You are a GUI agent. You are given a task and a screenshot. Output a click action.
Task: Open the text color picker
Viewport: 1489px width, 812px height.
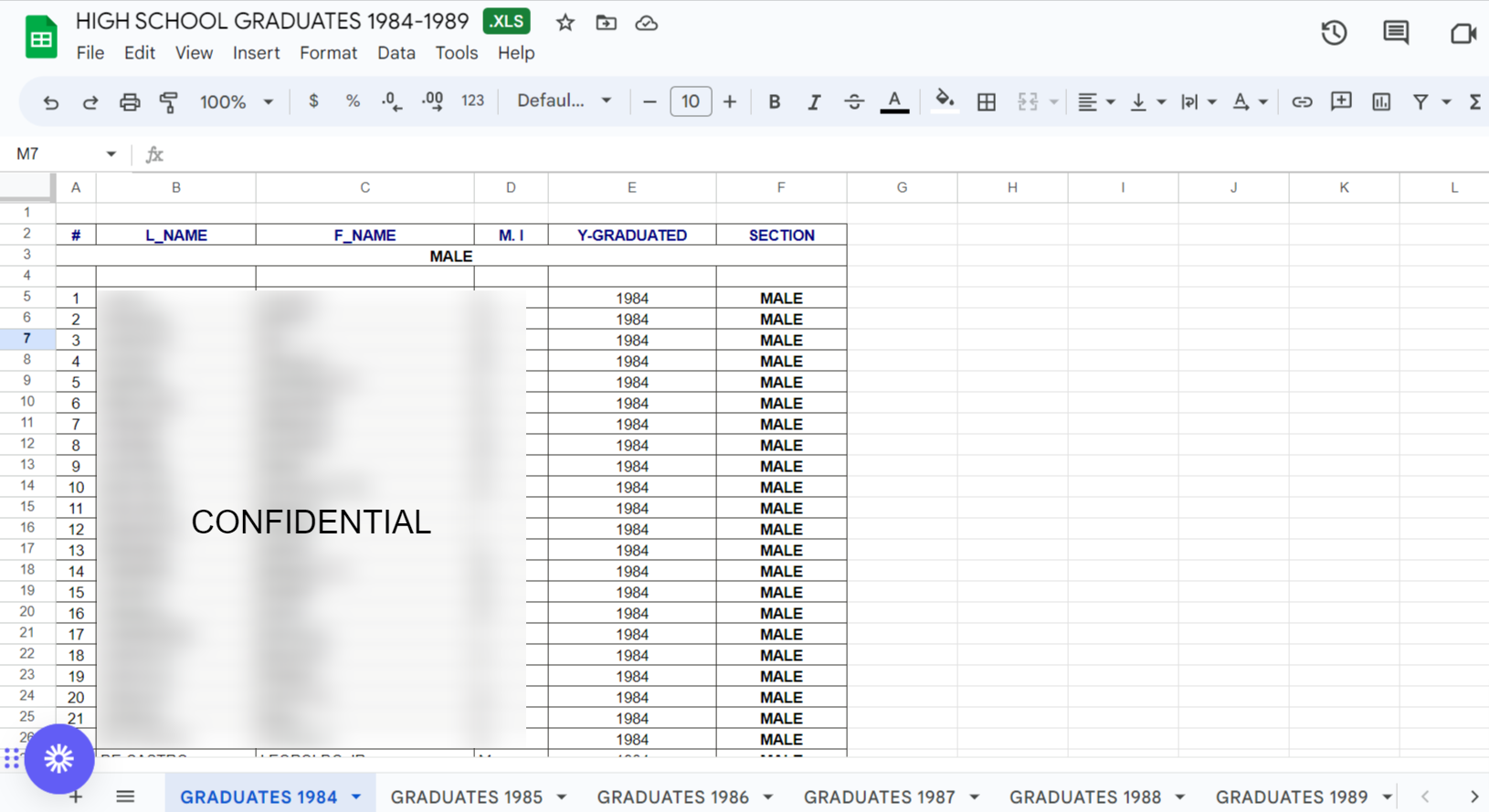coord(894,102)
